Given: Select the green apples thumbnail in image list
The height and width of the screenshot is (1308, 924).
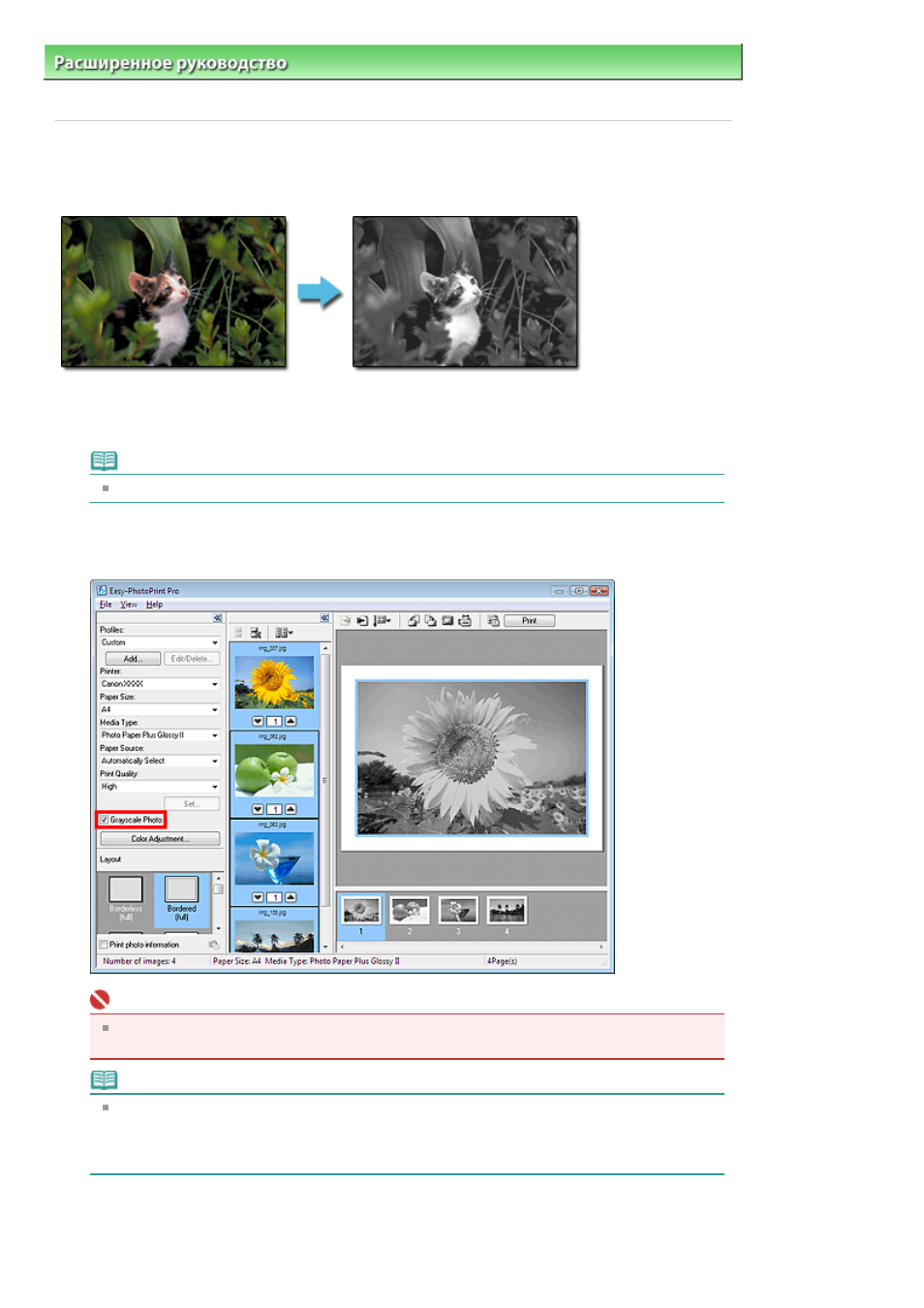Looking at the screenshot, I should tap(274, 770).
